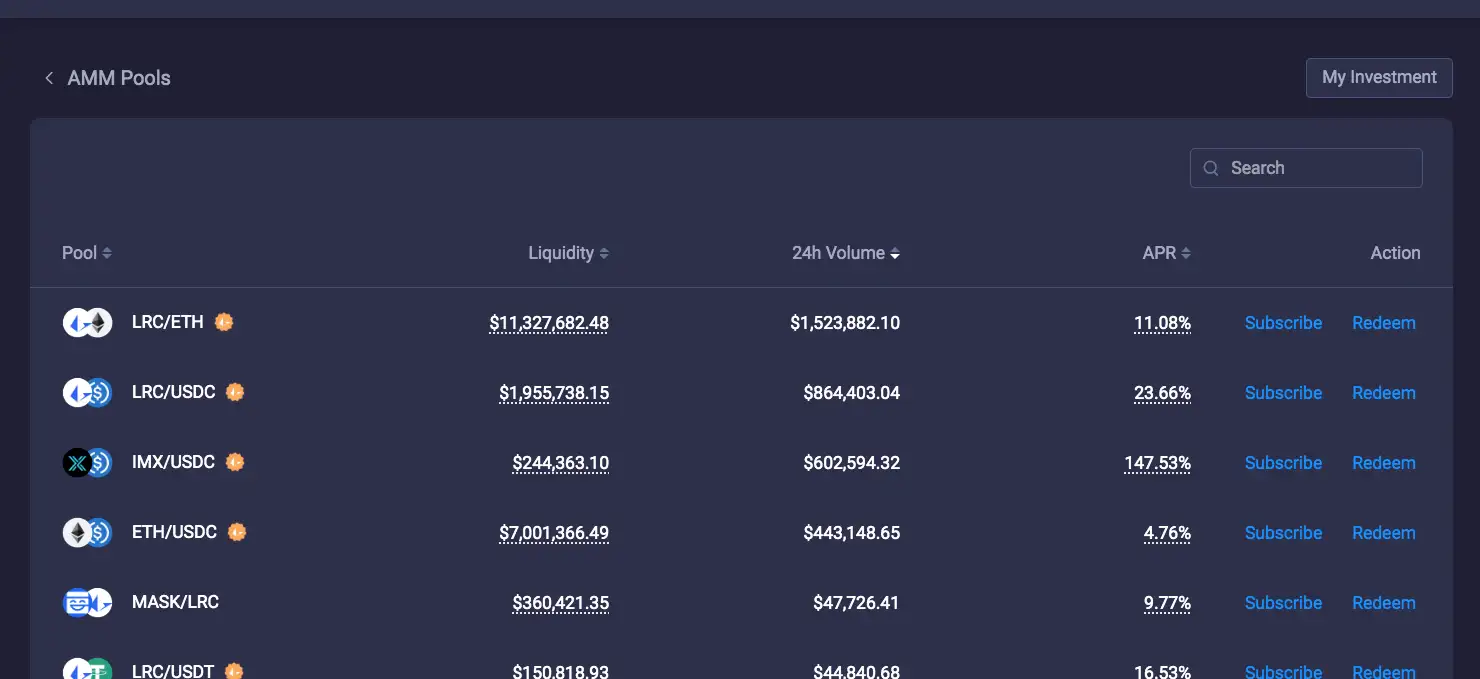Image resolution: width=1480 pixels, height=679 pixels.
Task: Click the orange badge next to LRC/USDC
Action: [235, 392]
